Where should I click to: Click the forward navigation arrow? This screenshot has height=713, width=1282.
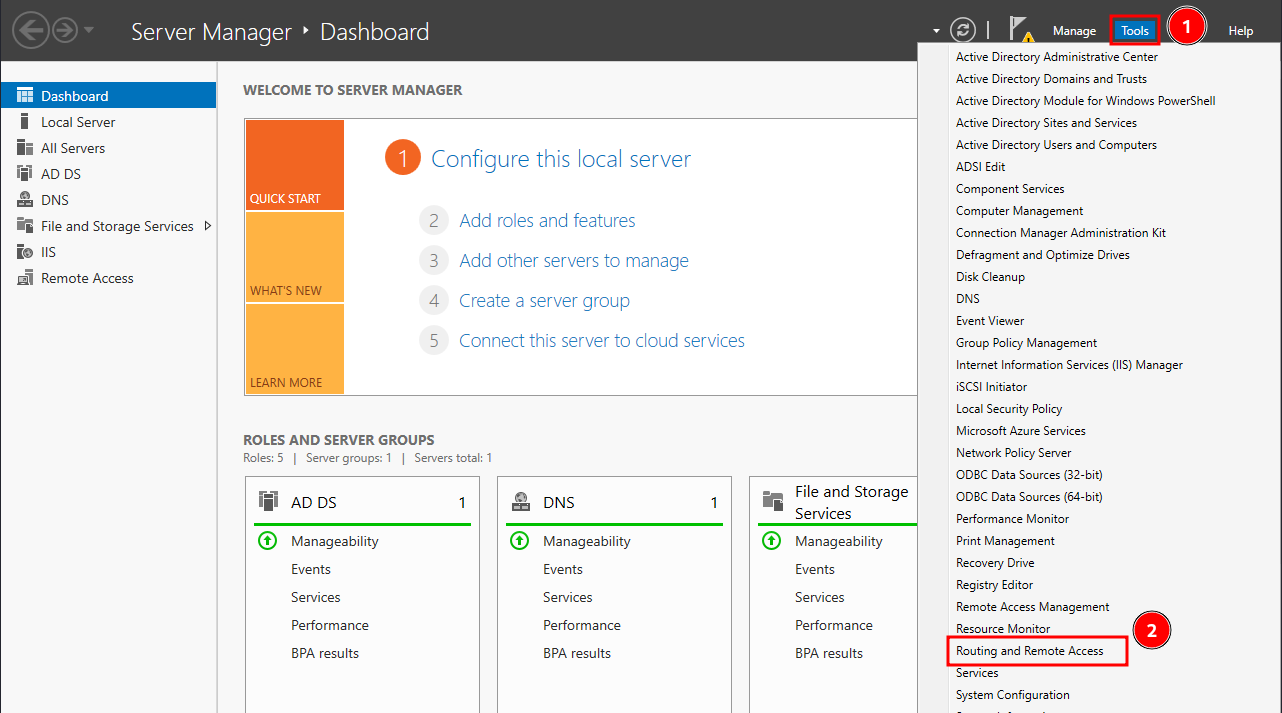(65, 30)
